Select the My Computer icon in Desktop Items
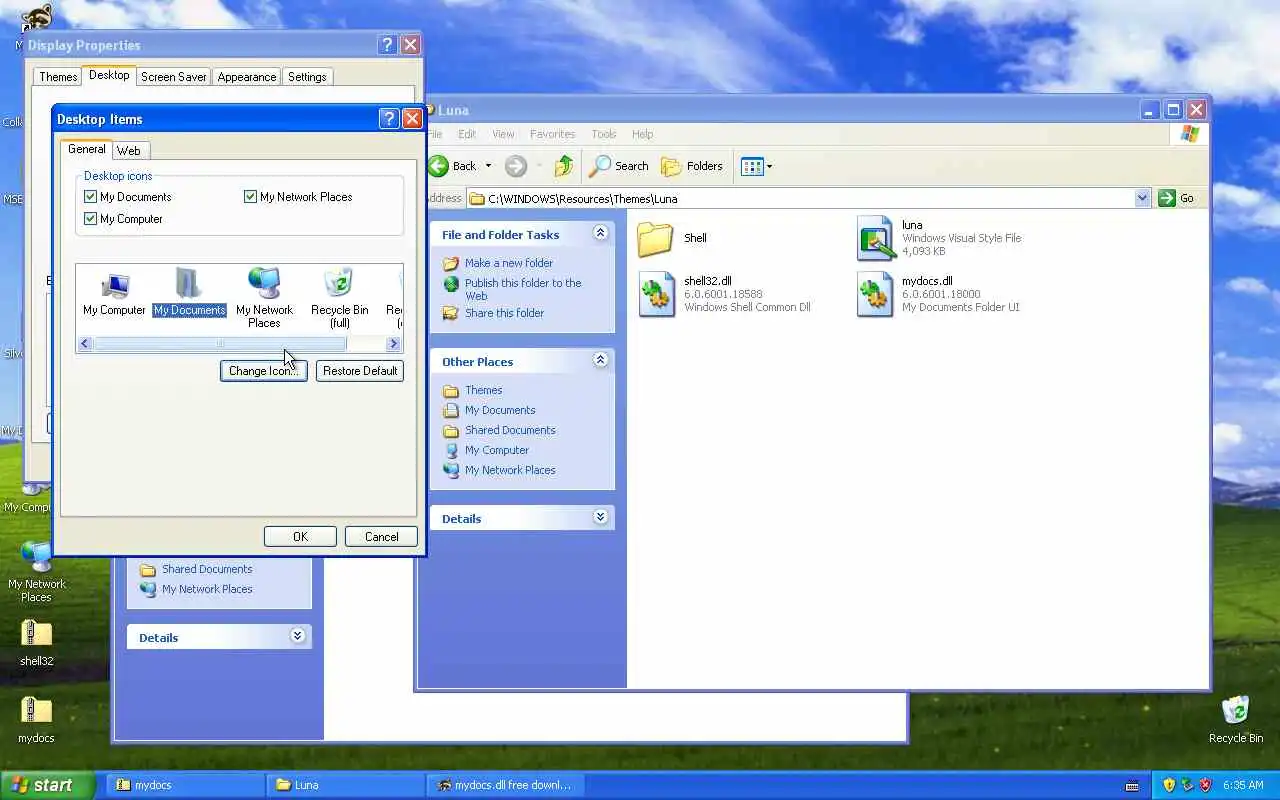This screenshot has width=1280, height=800. (x=114, y=286)
